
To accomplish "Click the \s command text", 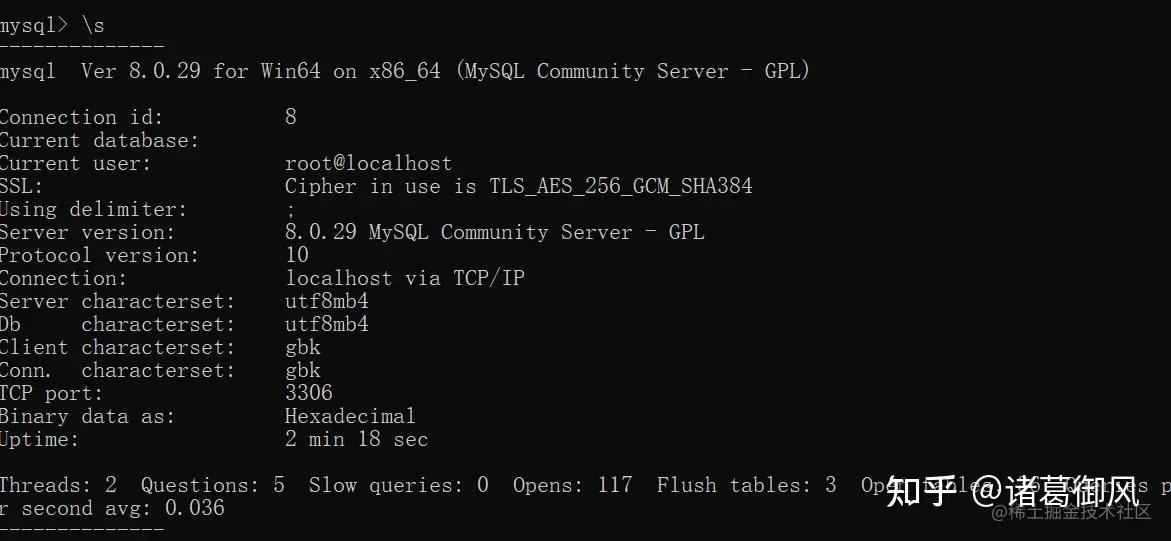I will 92,25.
